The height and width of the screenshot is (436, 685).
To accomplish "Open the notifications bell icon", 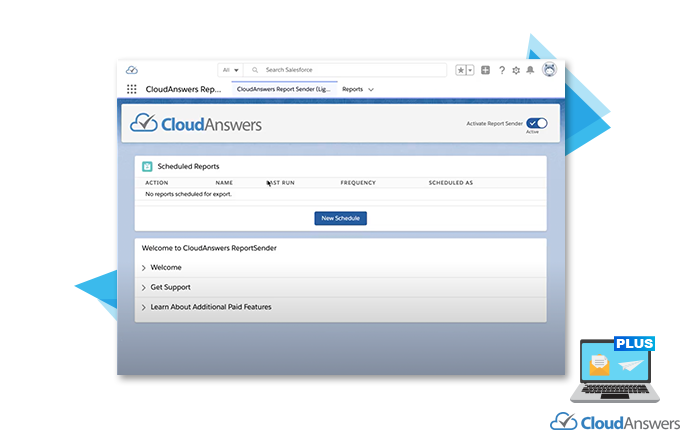I will coord(530,70).
